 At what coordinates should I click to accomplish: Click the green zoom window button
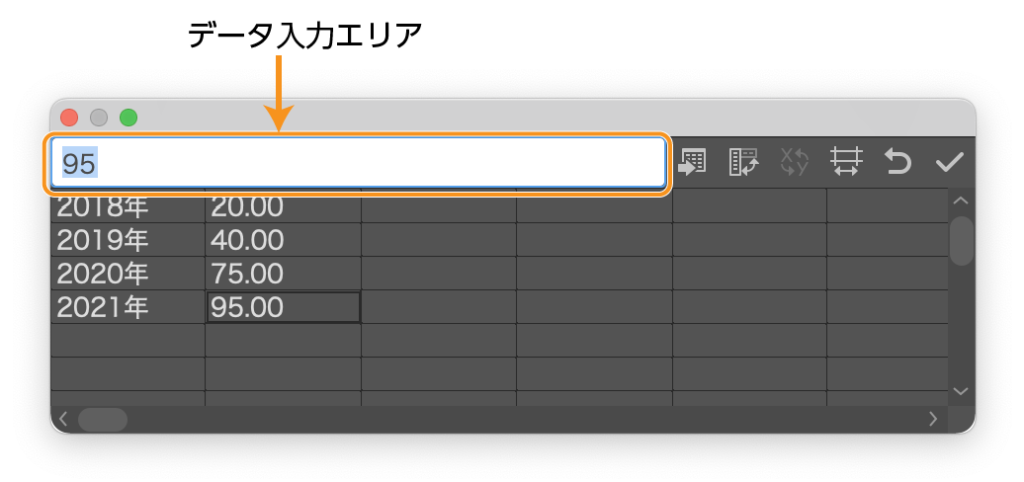click(128, 117)
